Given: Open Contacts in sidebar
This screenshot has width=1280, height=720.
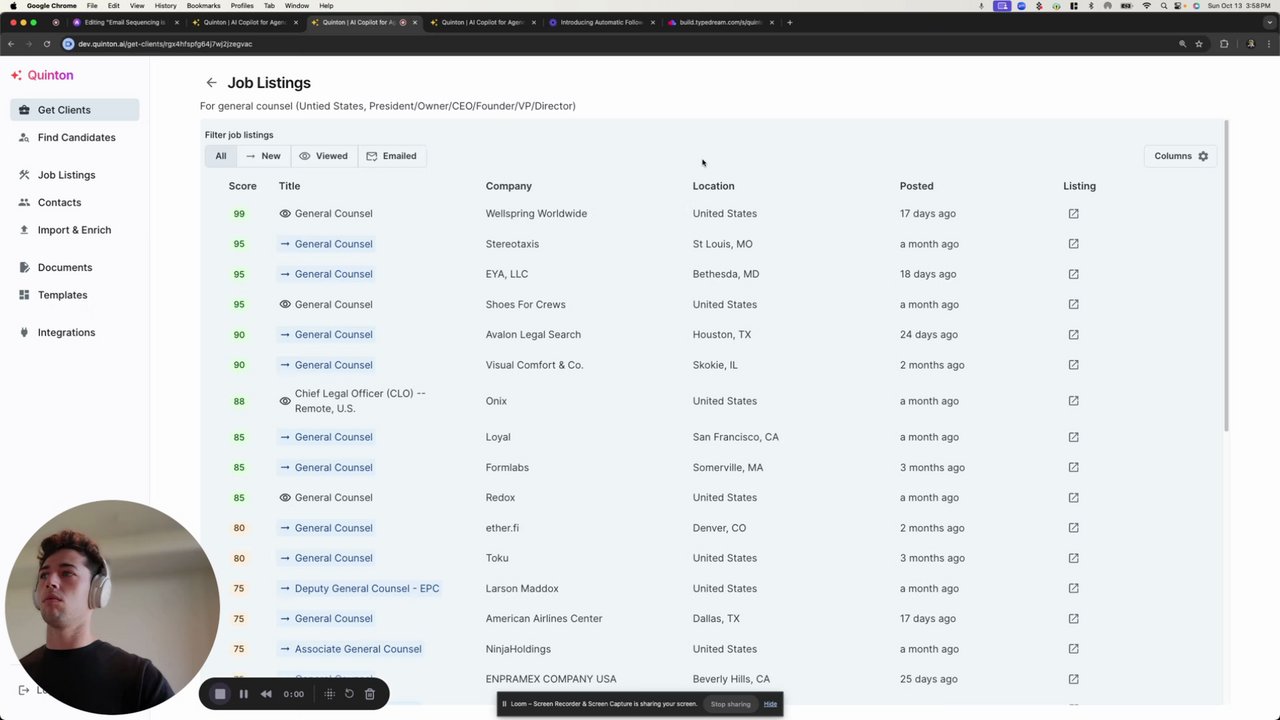Looking at the screenshot, I should point(75,202).
